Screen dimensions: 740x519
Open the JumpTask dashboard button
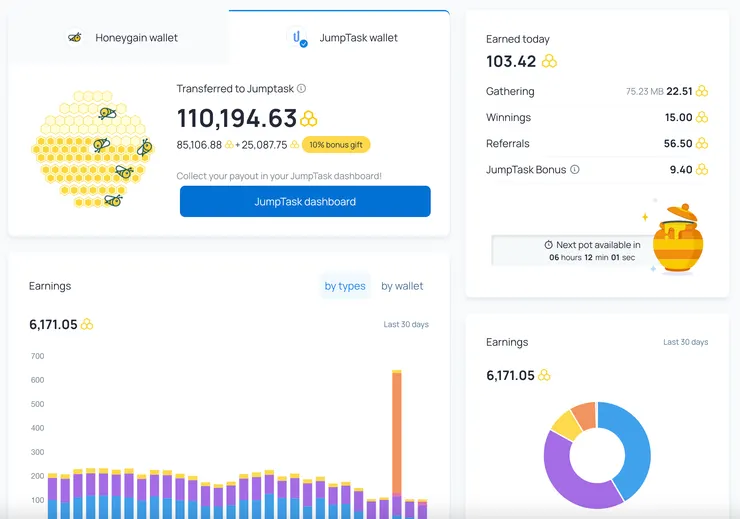pyautogui.click(x=305, y=201)
